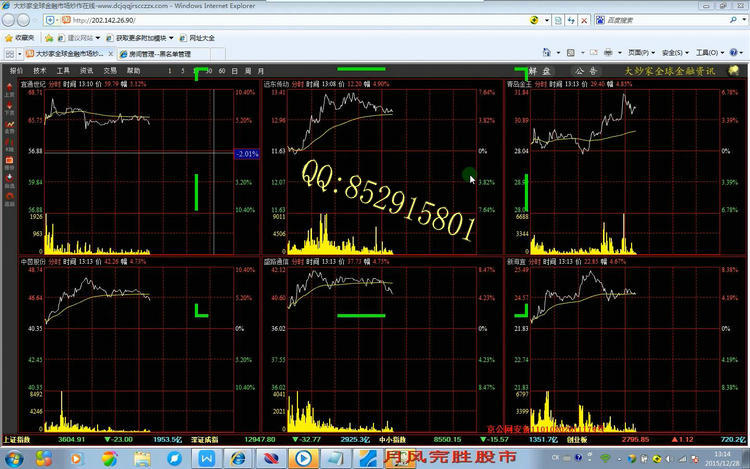Image resolution: width=750 pixels, height=469 pixels.
Task: Open the 技术 menu
Action: (40, 71)
